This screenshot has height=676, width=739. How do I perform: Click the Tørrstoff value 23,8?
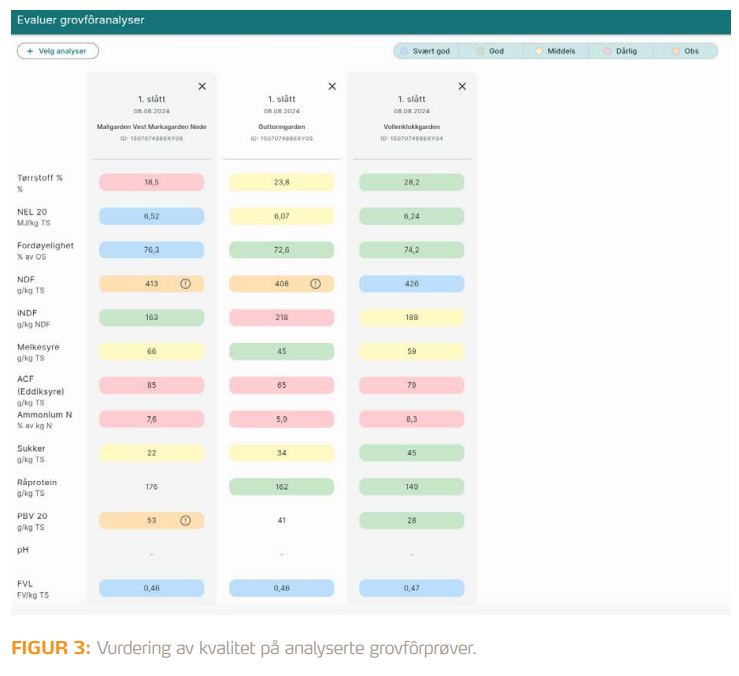[x=282, y=182]
